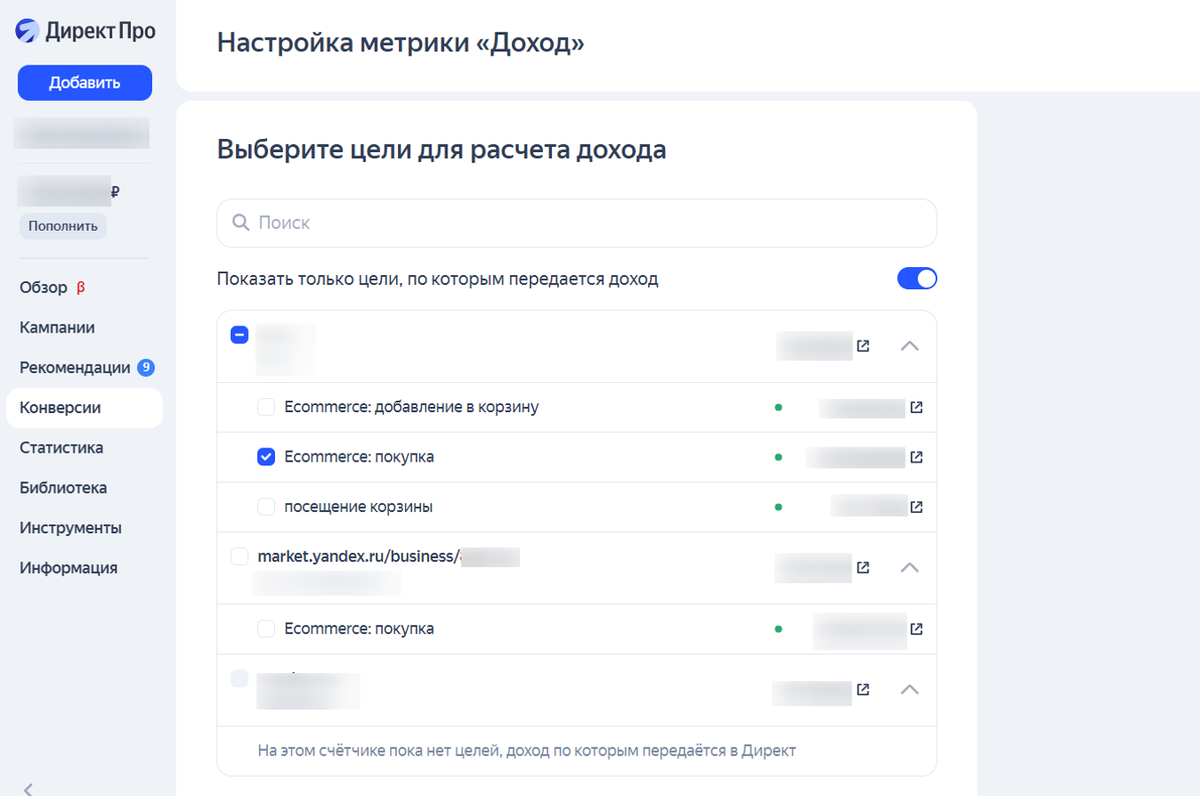This screenshot has height=796, width=1200.
Task: Check the Ecommerce: добавление в корзину goal
Action: click(x=266, y=407)
